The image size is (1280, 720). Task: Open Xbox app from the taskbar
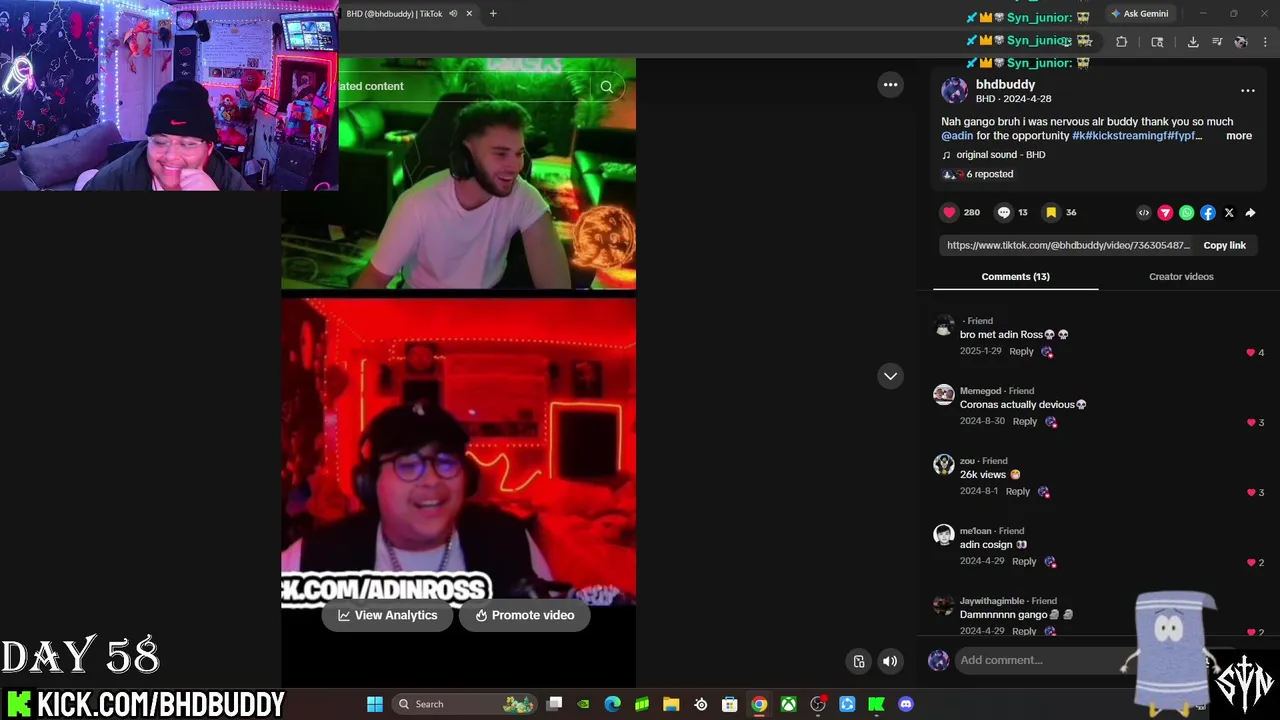pyautogui.click(x=789, y=704)
